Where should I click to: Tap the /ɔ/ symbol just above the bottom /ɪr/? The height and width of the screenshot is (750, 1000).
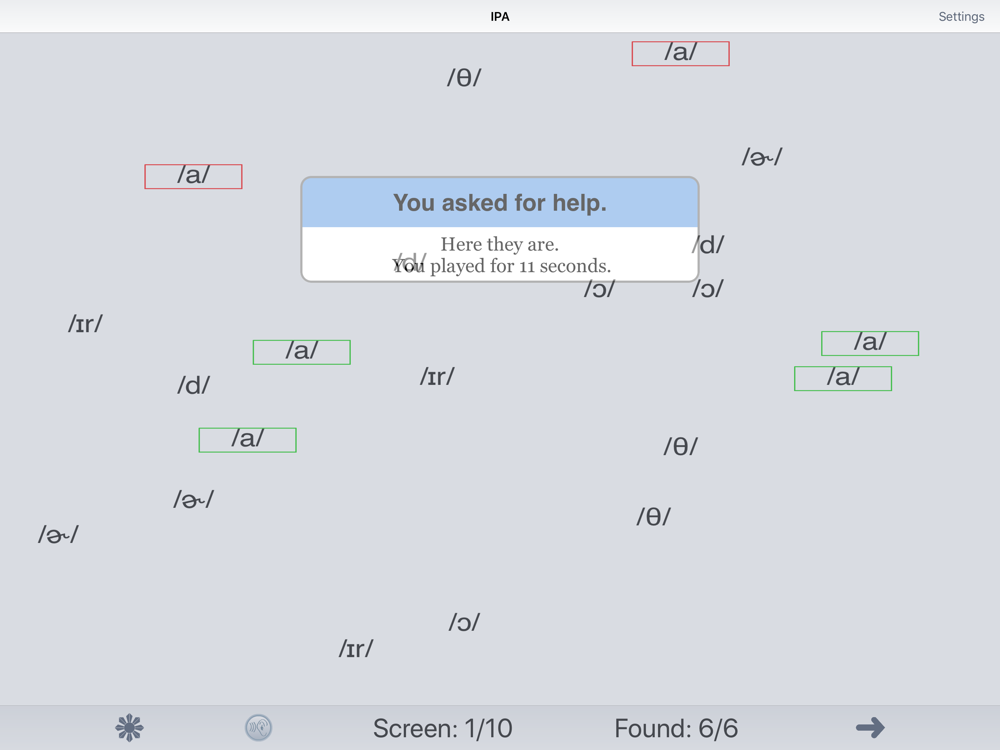pos(464,622)
